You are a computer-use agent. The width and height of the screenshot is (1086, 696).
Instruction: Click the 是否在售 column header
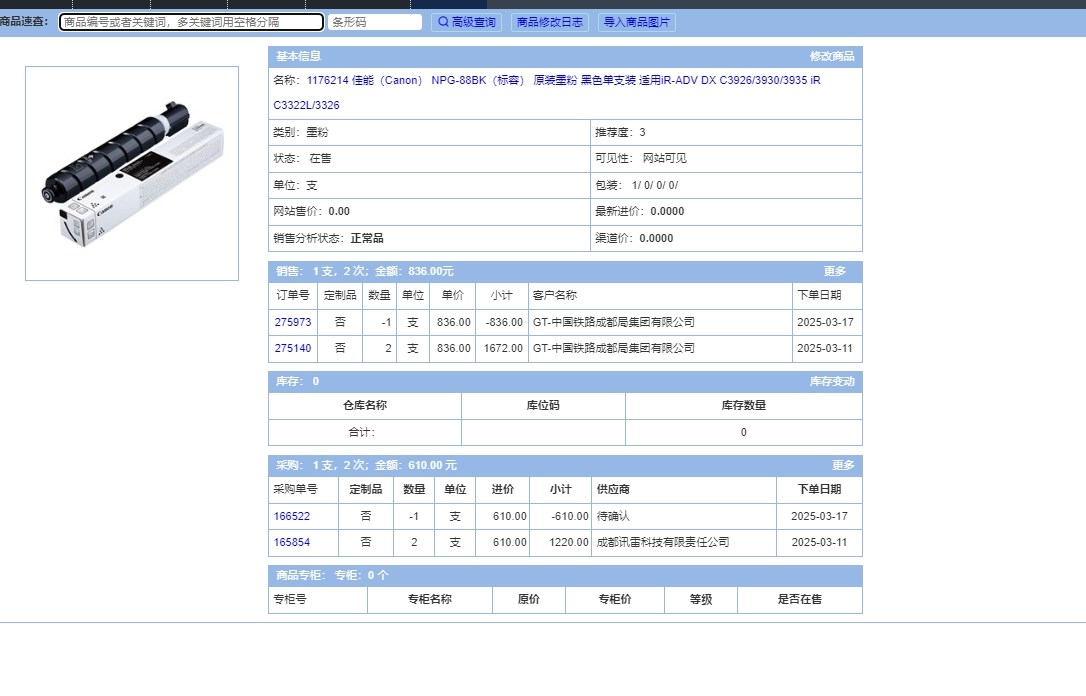800,599
